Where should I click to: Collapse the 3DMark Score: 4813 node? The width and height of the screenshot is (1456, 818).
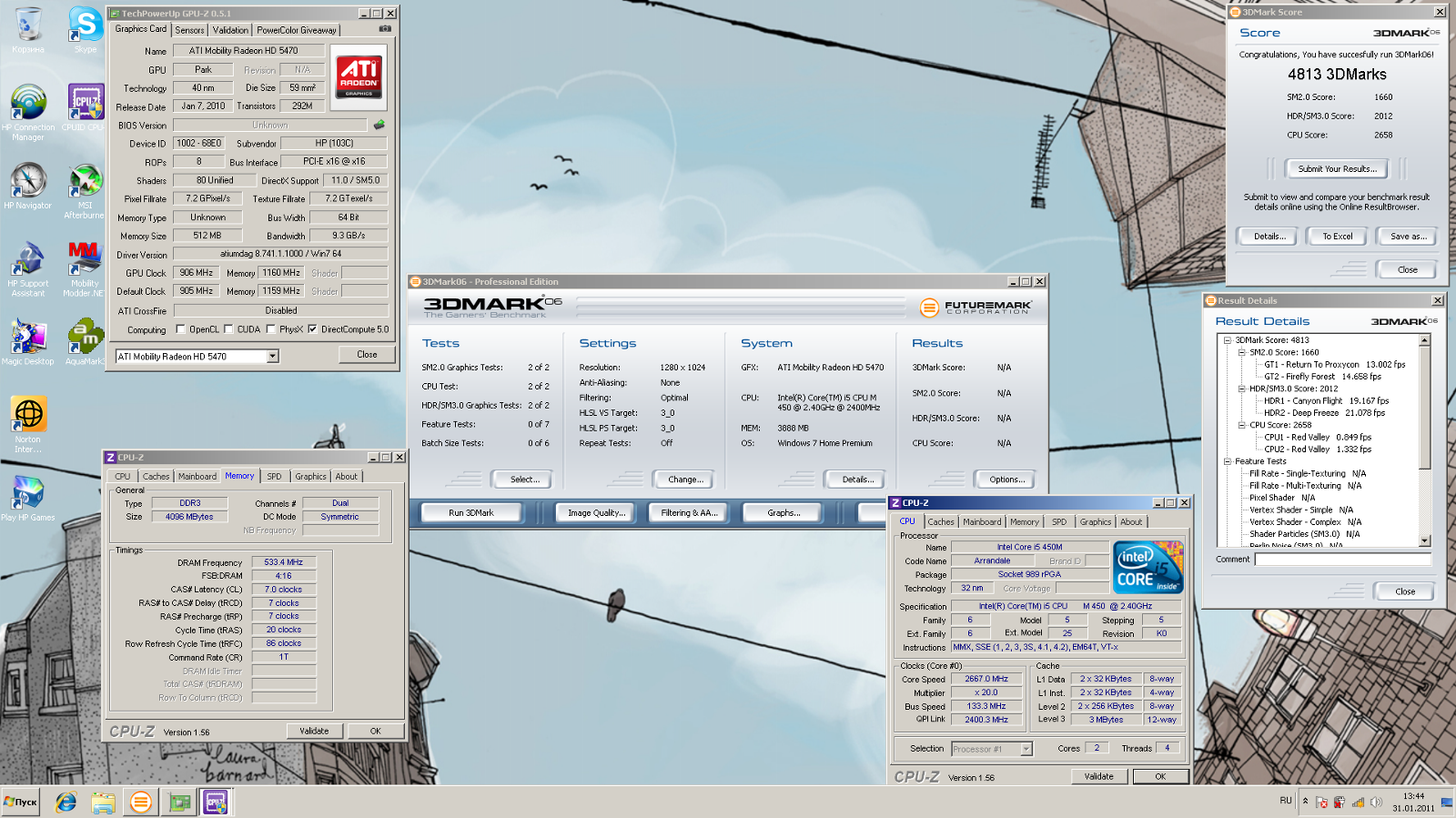pos(1228,340)
